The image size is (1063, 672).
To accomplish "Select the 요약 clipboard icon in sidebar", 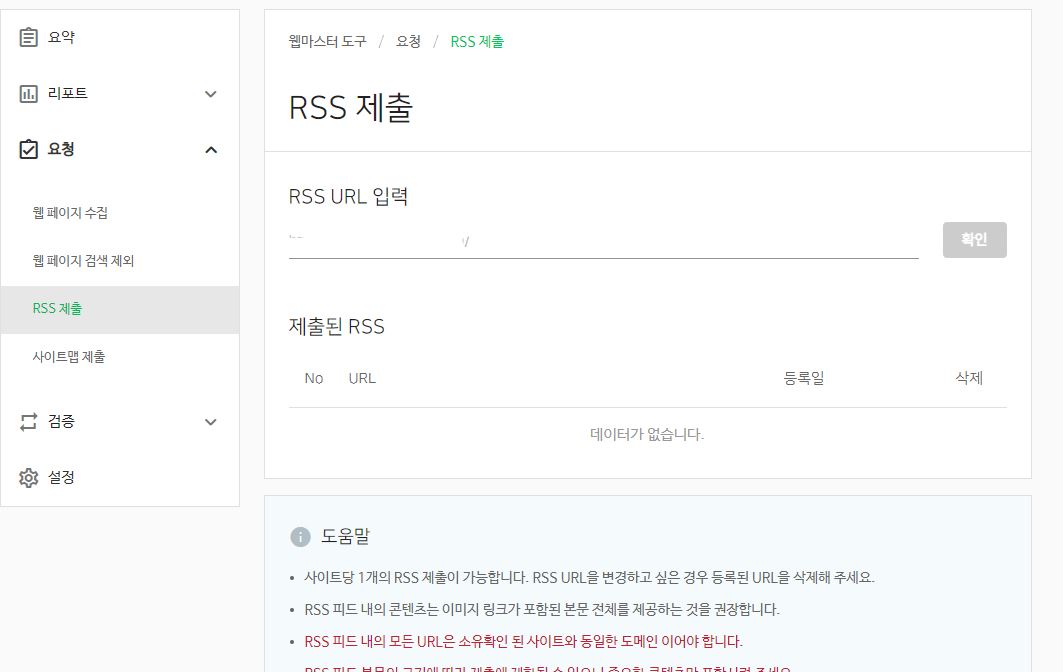I will pyautogui.click(x=31, y=37).
